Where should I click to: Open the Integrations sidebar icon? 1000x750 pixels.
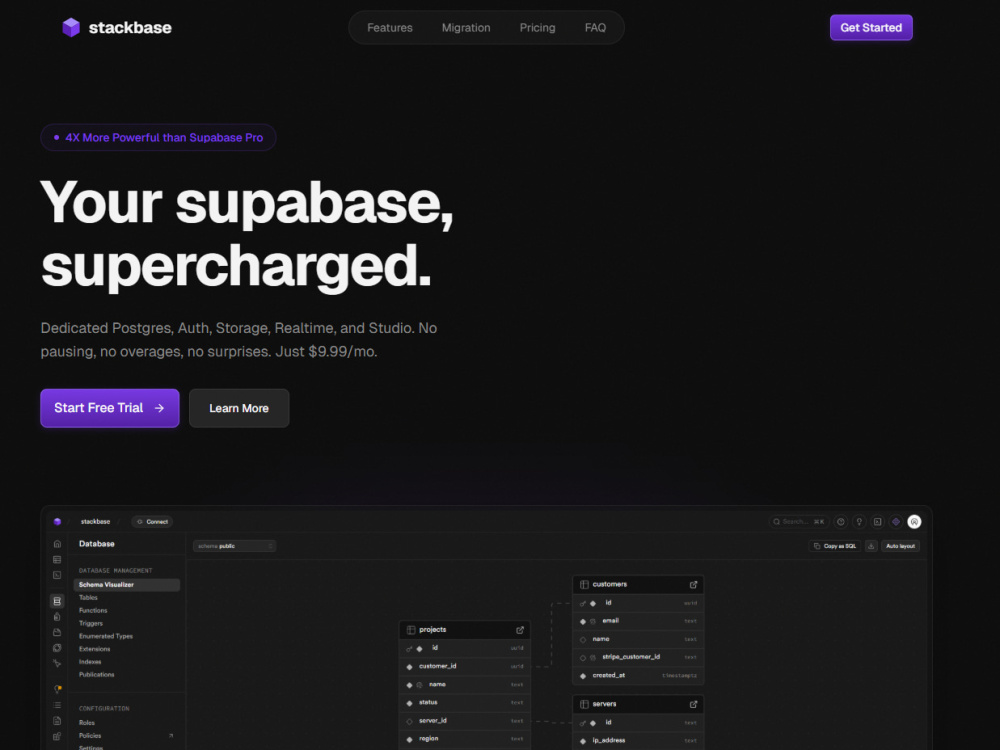pos(57,737)
